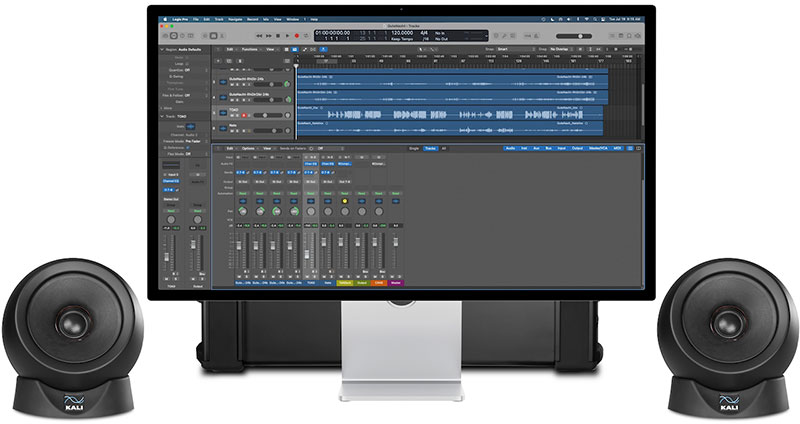Click the Wi-Fi icon in the menu bar
This screenshot has width=800, height=424.
coord(587,19)
